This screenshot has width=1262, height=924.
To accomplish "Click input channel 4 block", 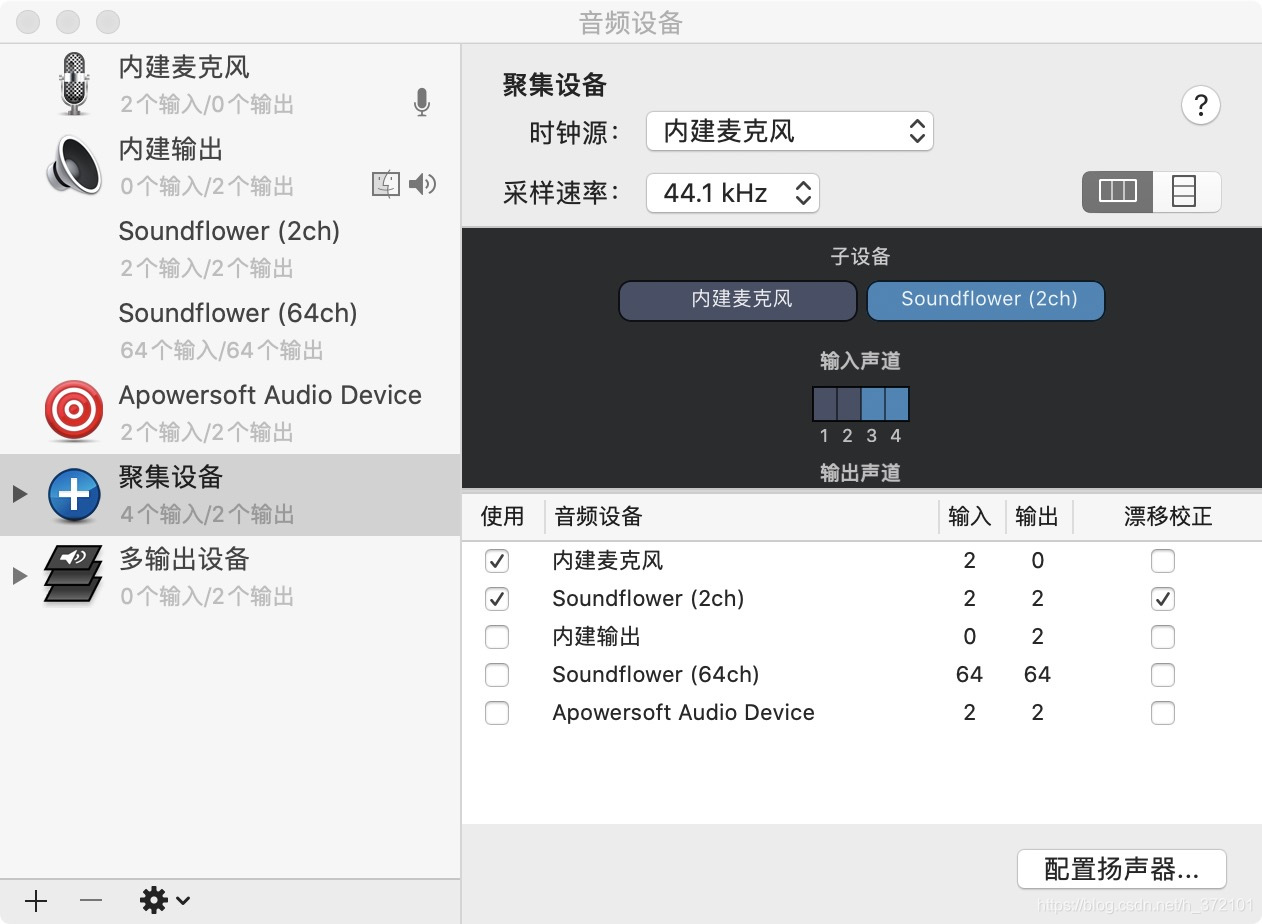I will pos(897,404).
